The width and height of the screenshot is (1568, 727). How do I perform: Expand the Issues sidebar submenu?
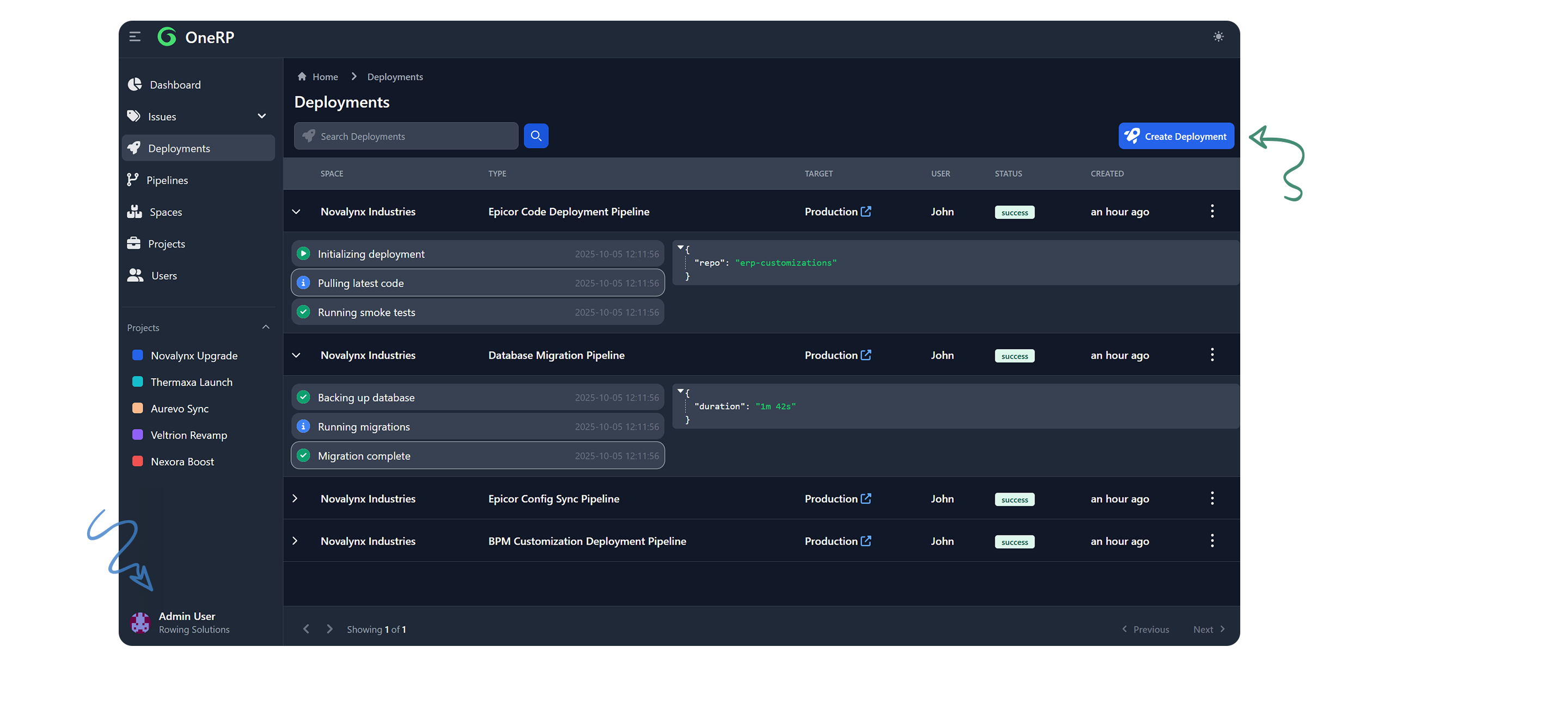262,116
